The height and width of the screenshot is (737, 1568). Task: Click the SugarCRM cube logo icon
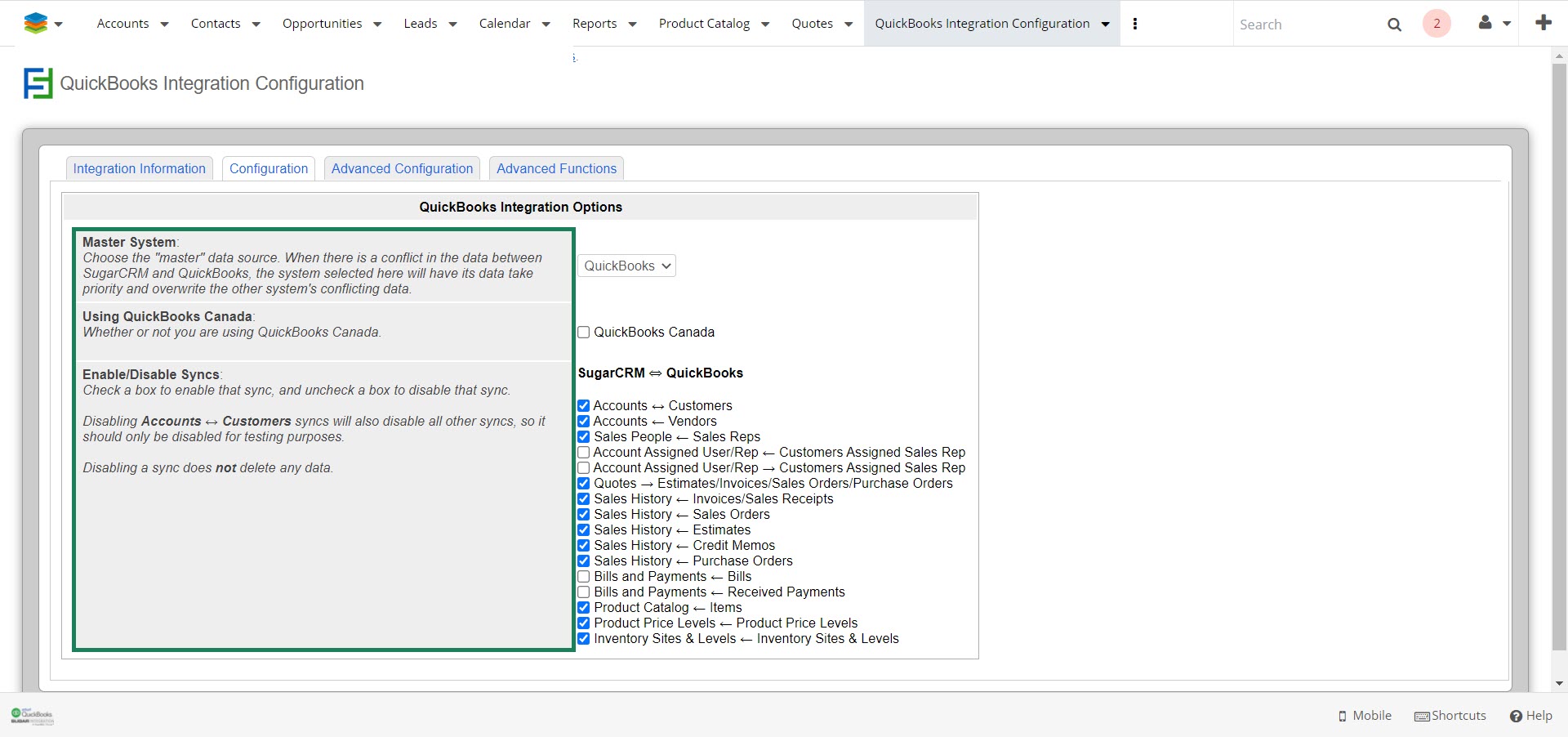(x=36, y=24)
